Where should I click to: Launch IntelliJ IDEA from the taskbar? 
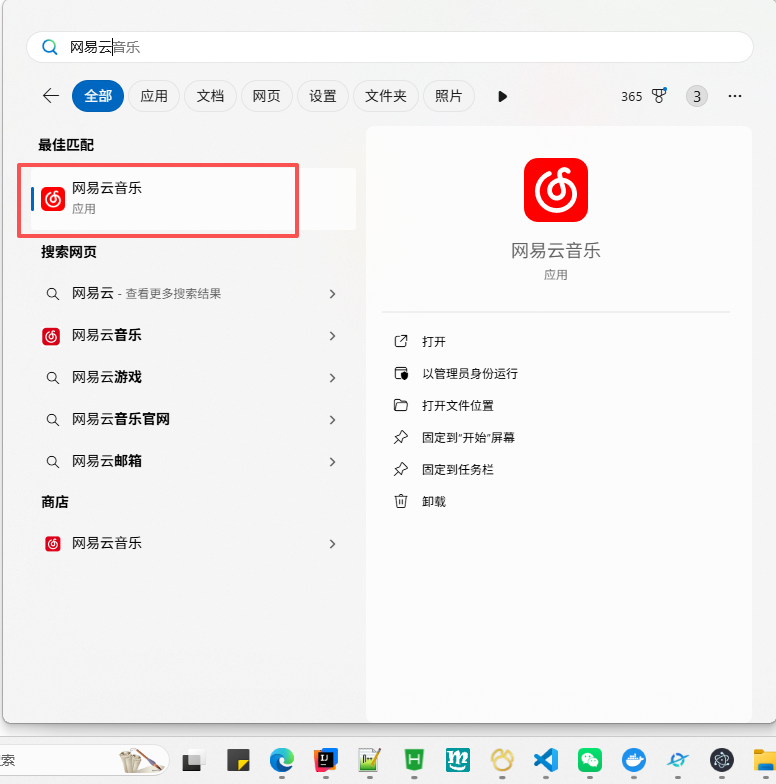(325, 761)
